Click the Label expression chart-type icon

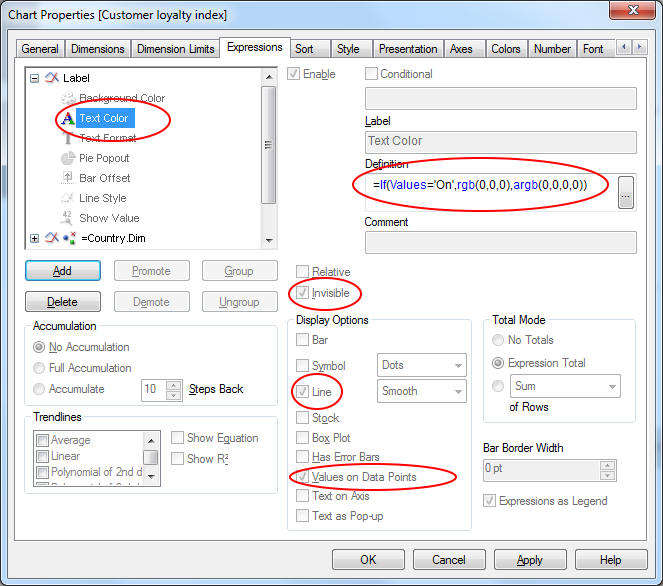(x=52, y=78)
